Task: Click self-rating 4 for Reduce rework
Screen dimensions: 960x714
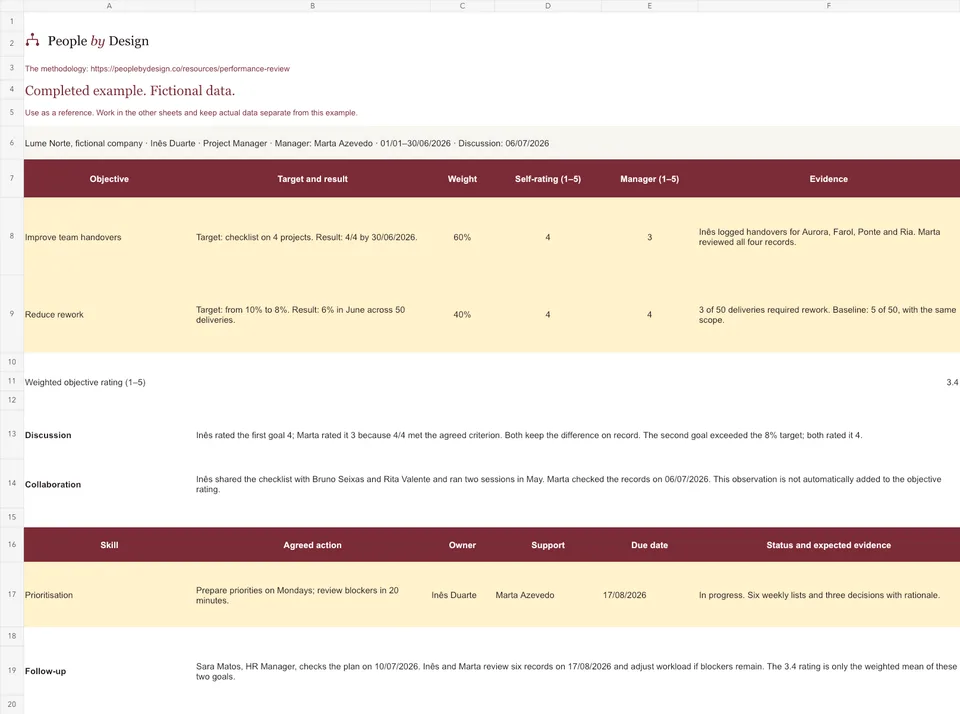Action: 548,314
